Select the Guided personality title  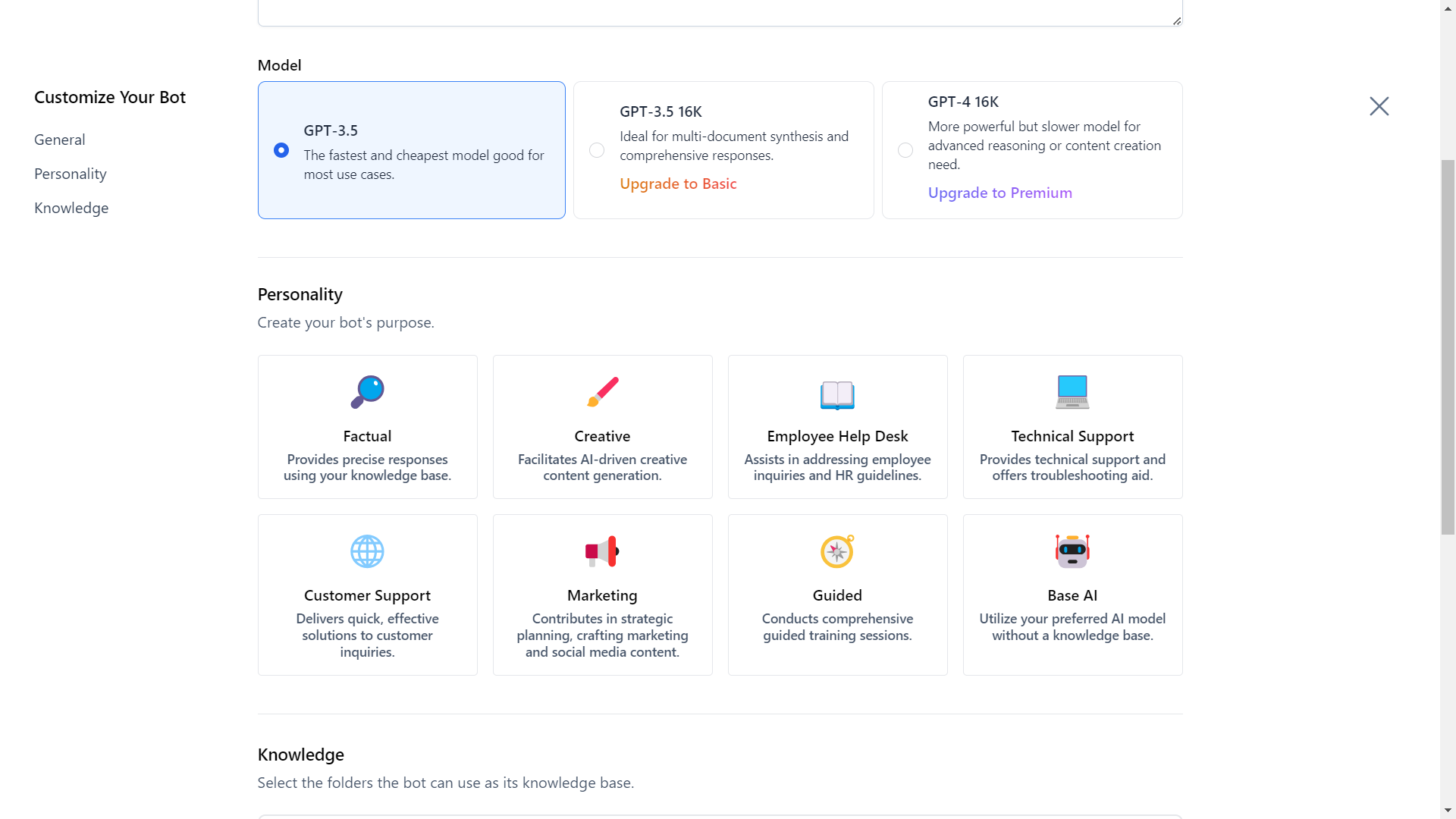[x=837, y=595]
